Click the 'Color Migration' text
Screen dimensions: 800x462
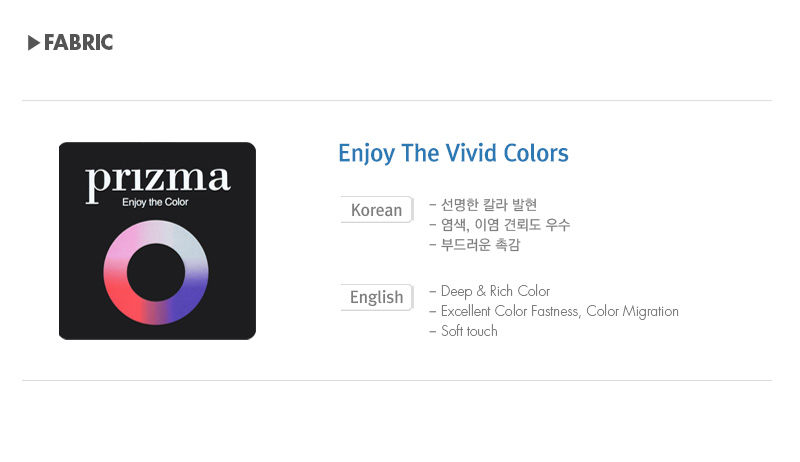click(632, 311)
